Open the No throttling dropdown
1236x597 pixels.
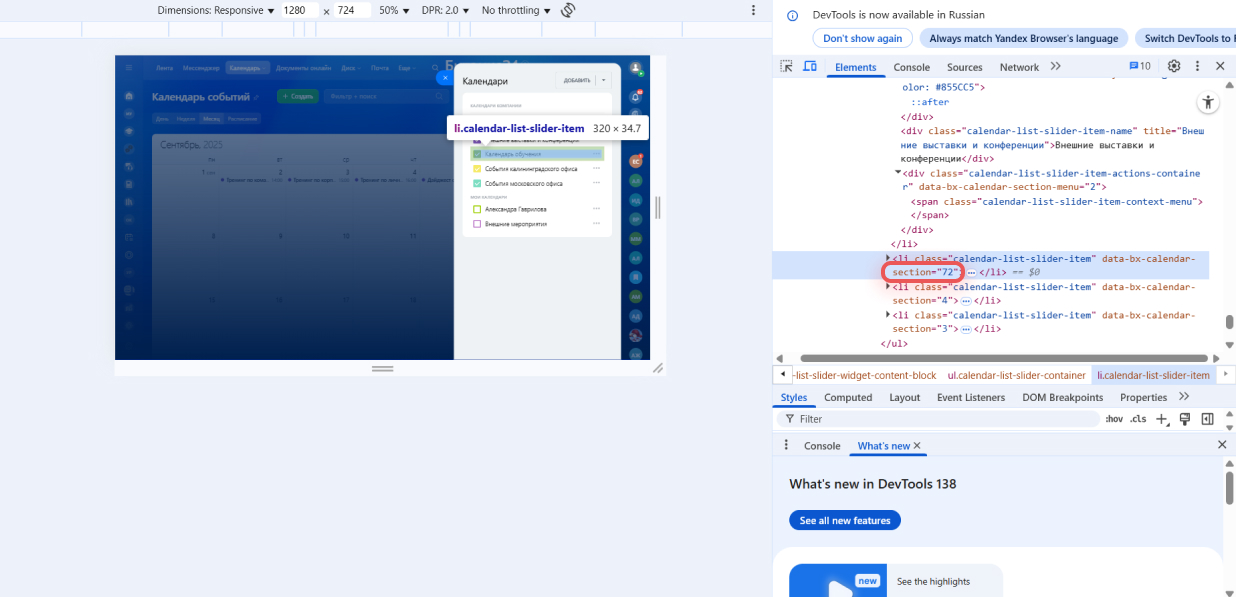[515, 10]
